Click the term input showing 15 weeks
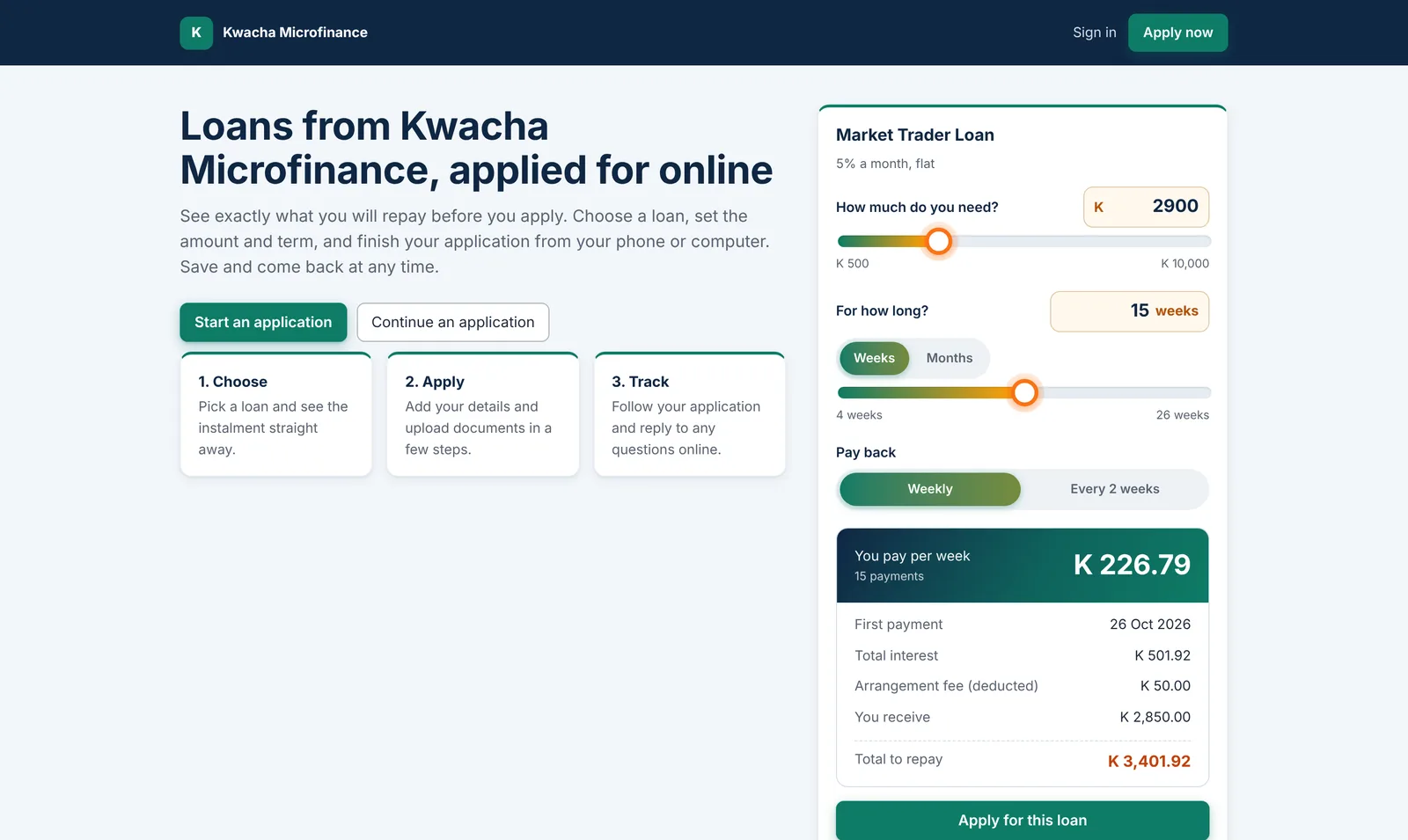The image size is (1408, 840). [x=1129, y=311]
